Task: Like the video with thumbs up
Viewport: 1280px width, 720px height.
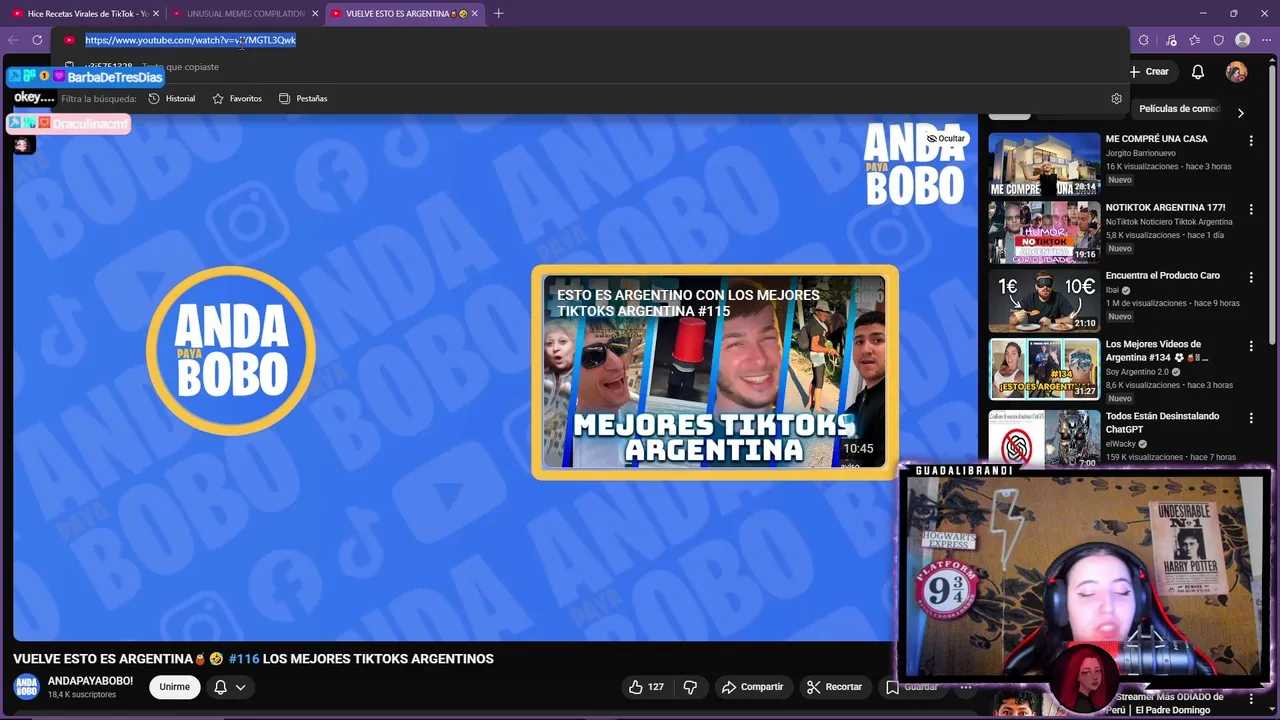Action: [645, 687]
